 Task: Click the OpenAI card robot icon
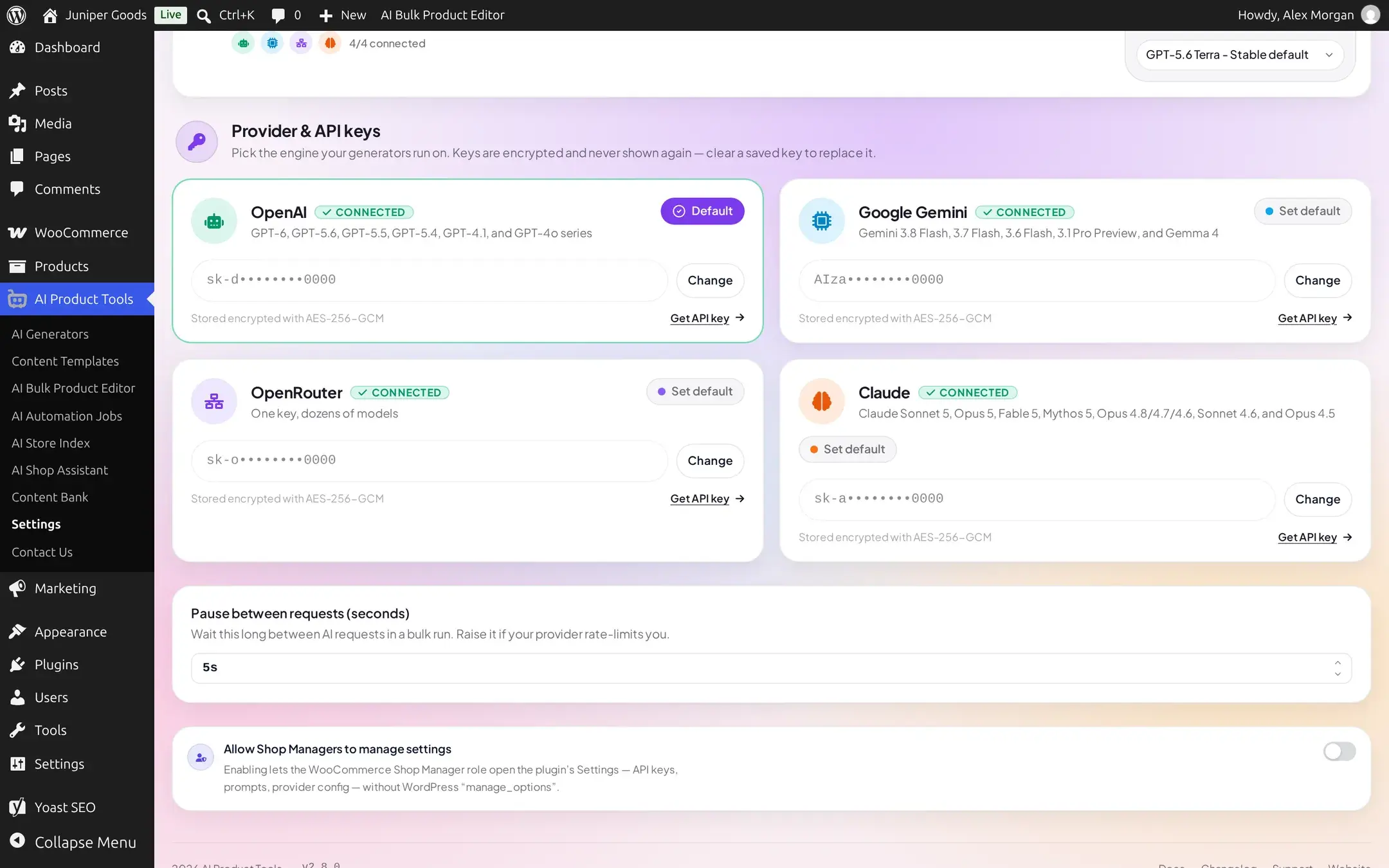point(214,221)
